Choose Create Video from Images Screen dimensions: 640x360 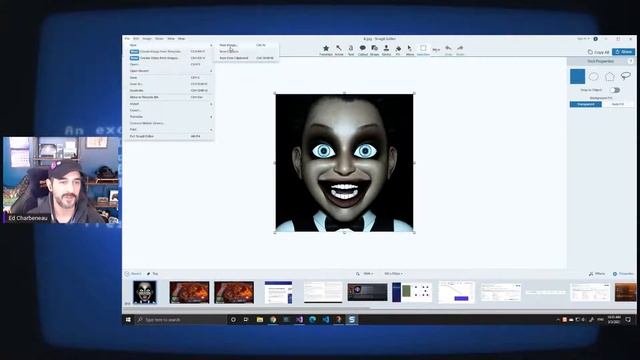(x=169, y=58)
